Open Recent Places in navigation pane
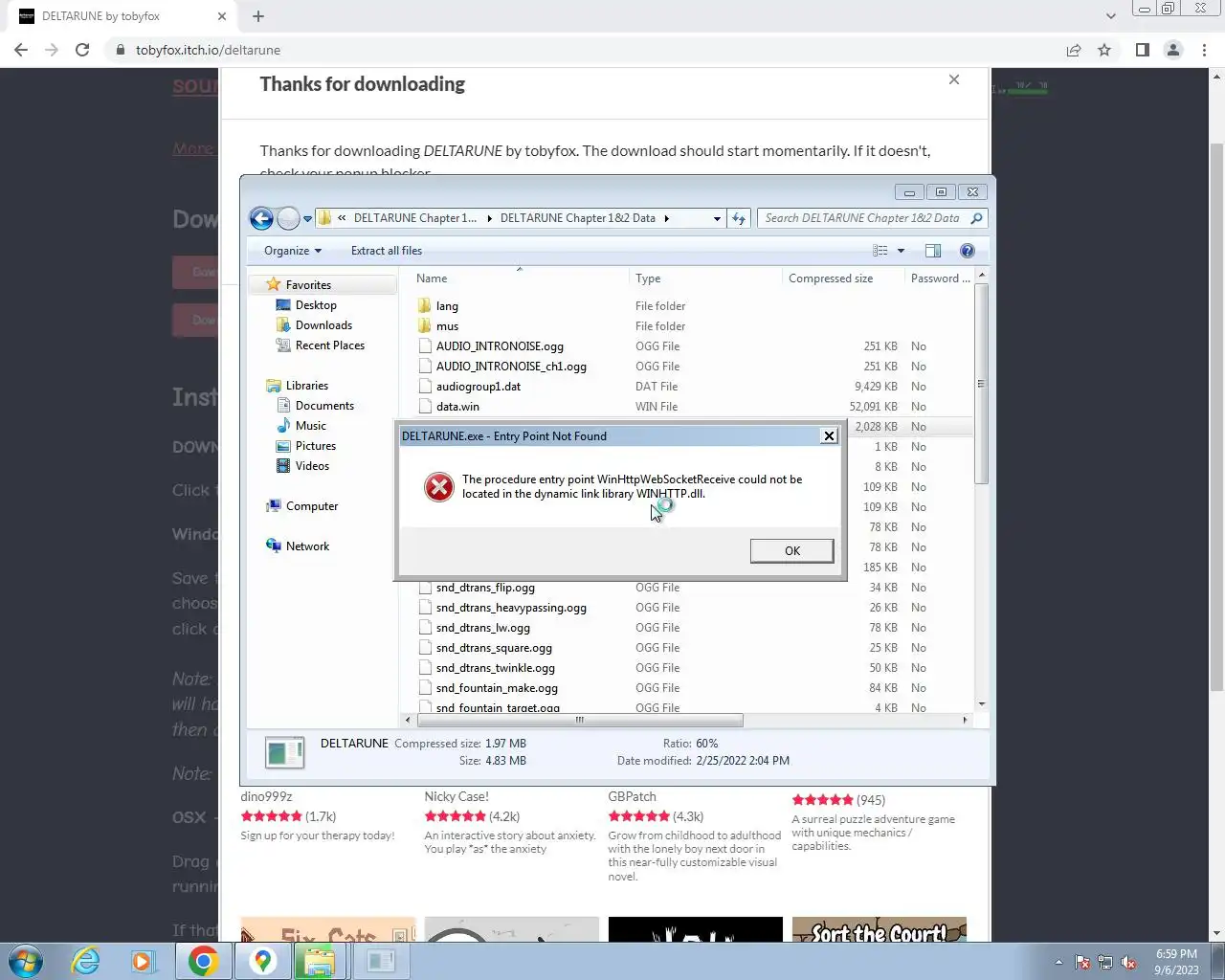 point(329,345)
